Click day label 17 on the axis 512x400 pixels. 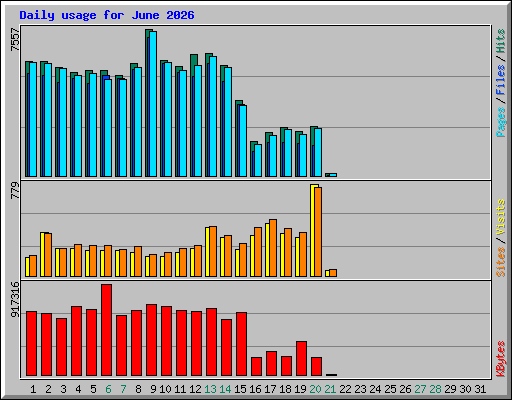pyautogui.click(x=270, y=389)
